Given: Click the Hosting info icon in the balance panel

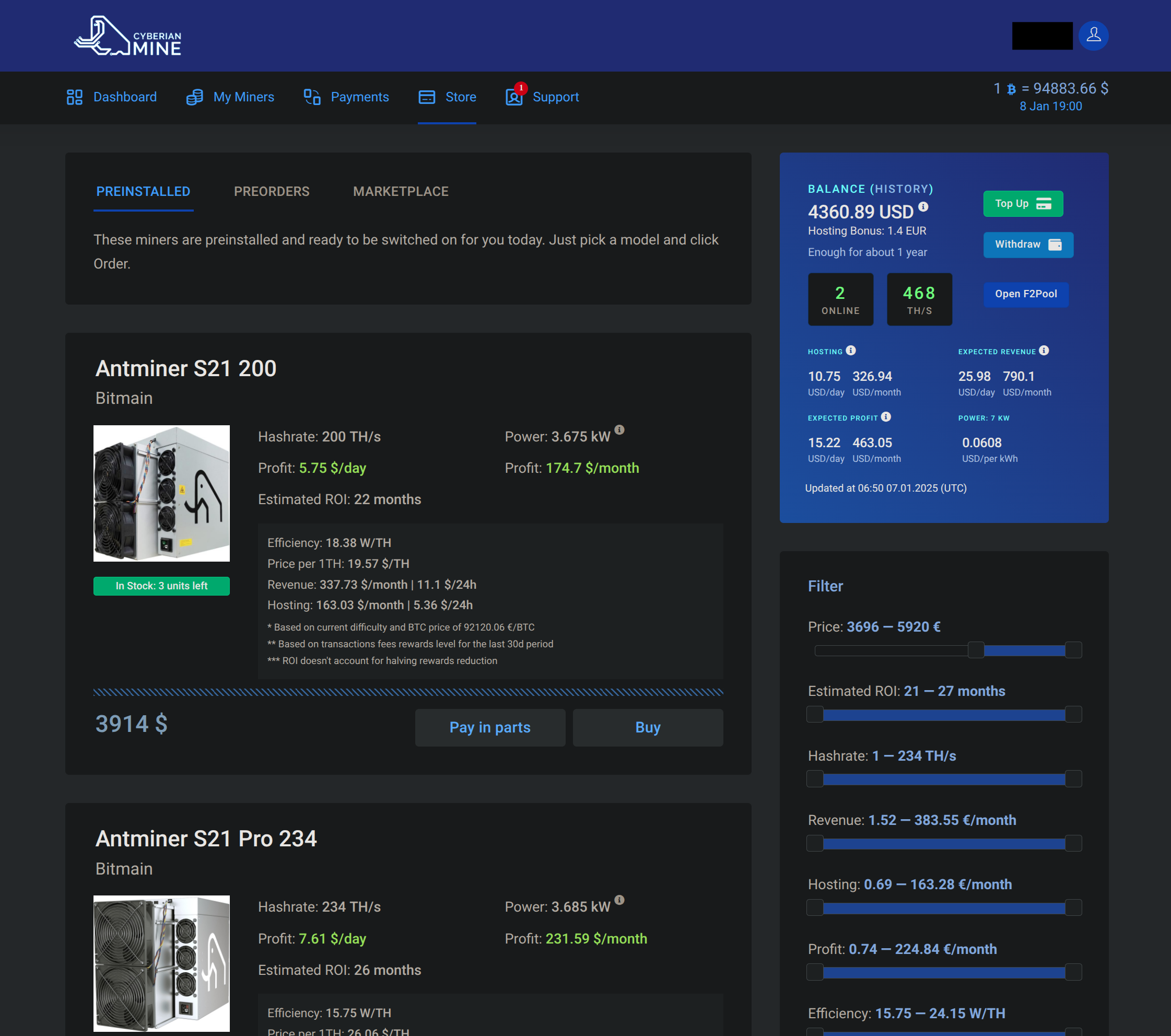Looking at the screenshot, I should click(850, 351).
